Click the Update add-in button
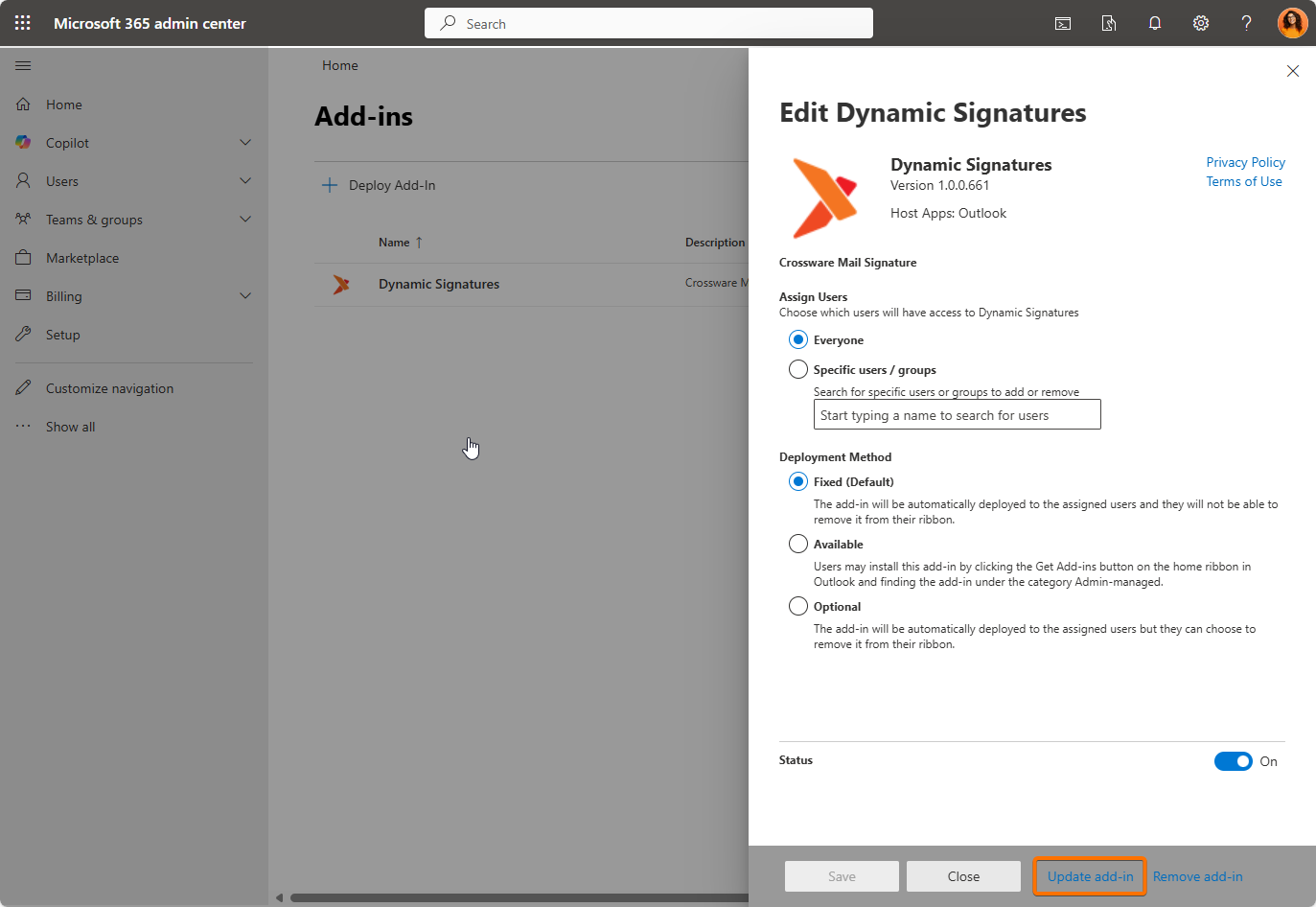 pos(1090,876)
